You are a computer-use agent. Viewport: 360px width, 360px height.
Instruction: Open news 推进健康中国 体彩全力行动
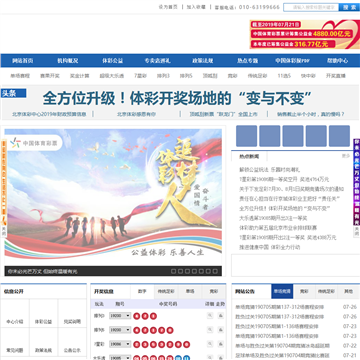click(x=270, y=247)
